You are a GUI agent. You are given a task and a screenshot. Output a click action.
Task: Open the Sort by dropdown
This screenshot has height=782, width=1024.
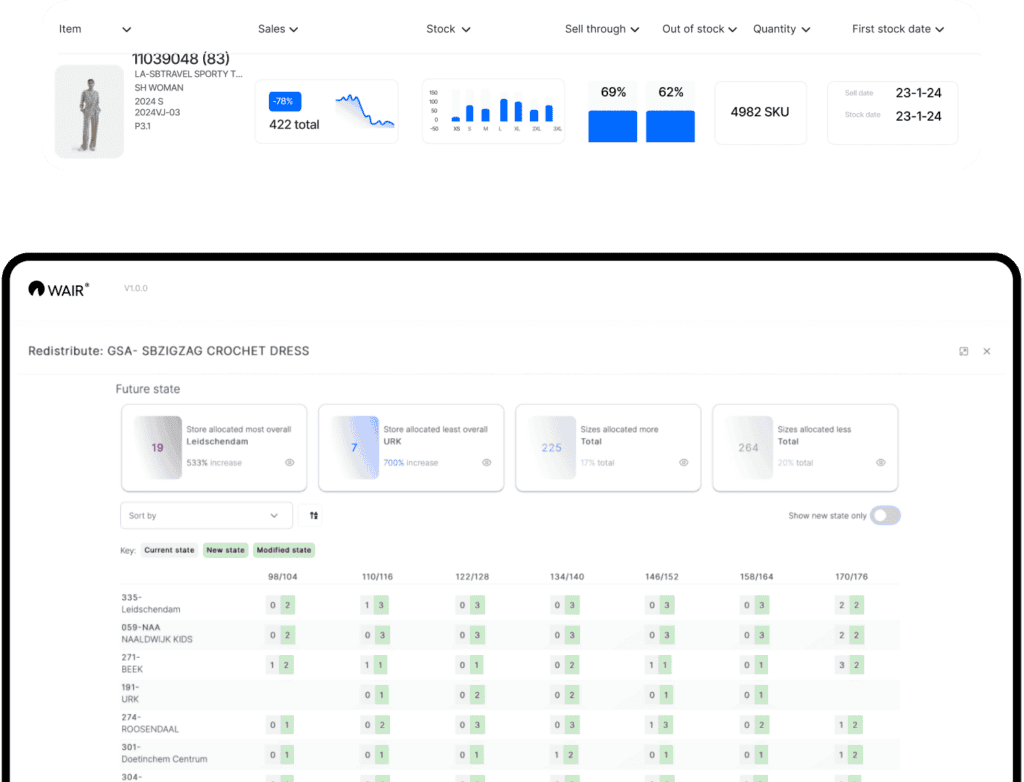[x=206, y=516]
